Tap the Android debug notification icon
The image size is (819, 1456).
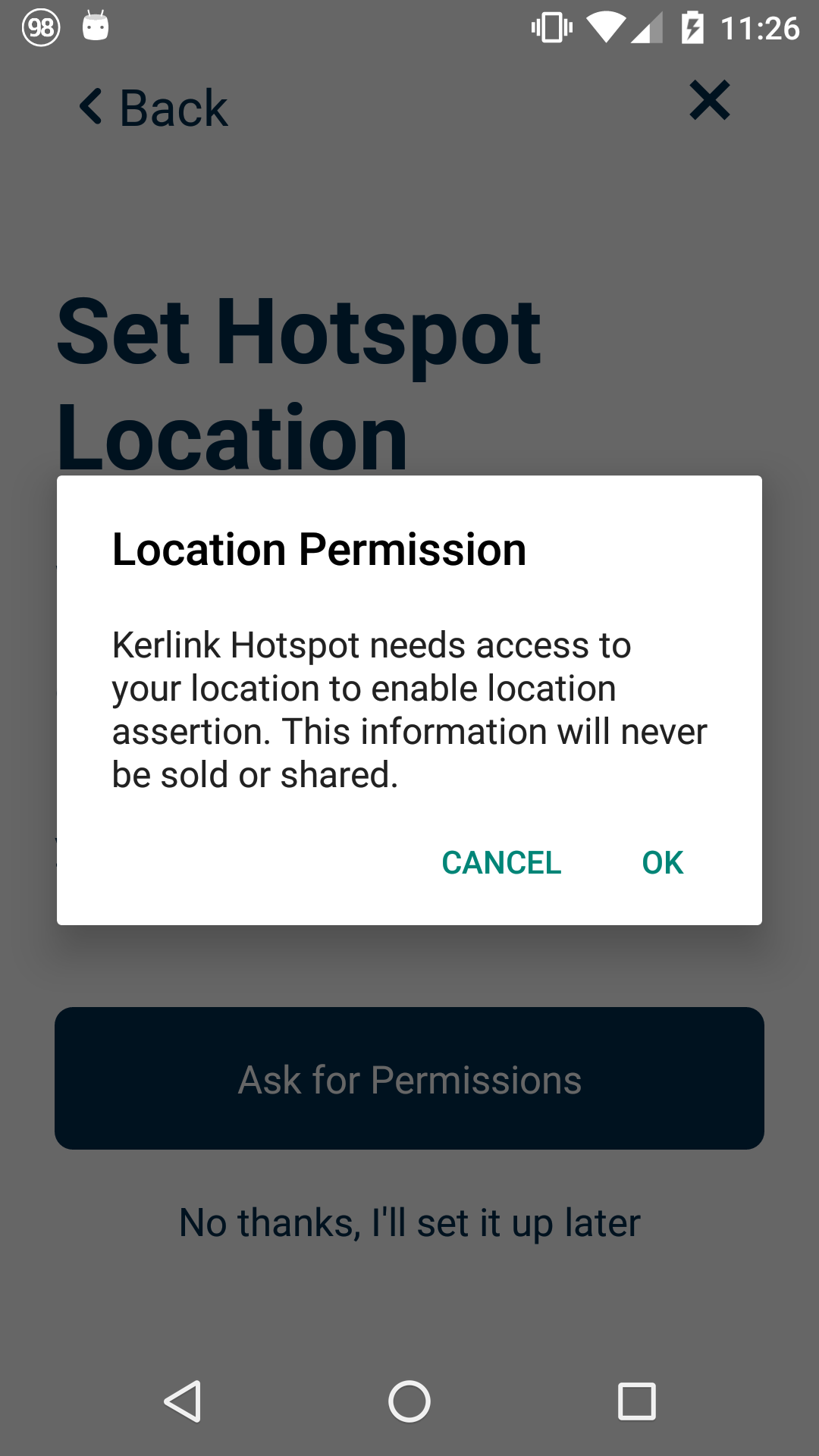click(96, 27)
